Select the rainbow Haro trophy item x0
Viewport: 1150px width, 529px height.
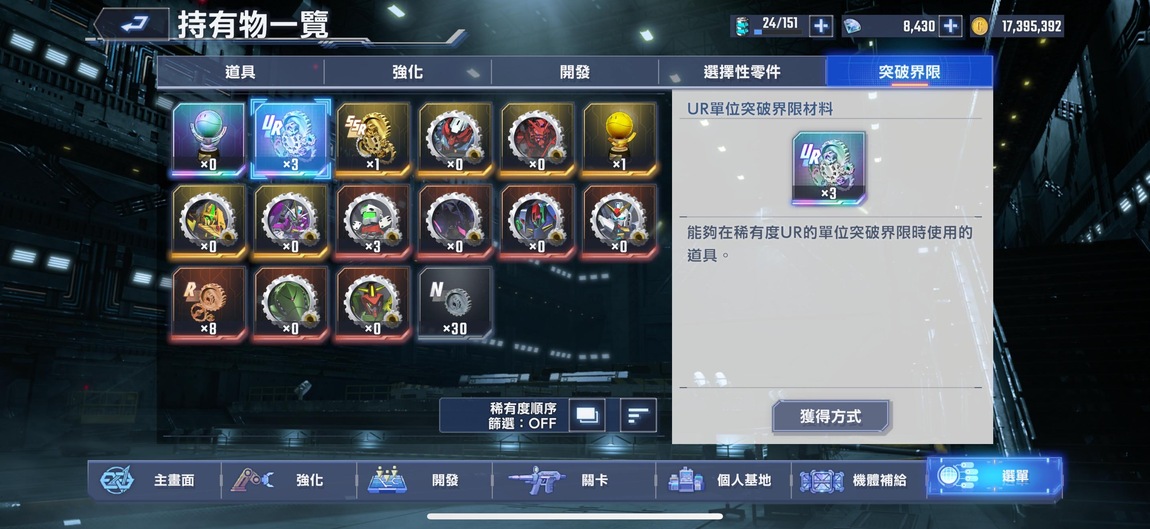(x=209, y=139)
